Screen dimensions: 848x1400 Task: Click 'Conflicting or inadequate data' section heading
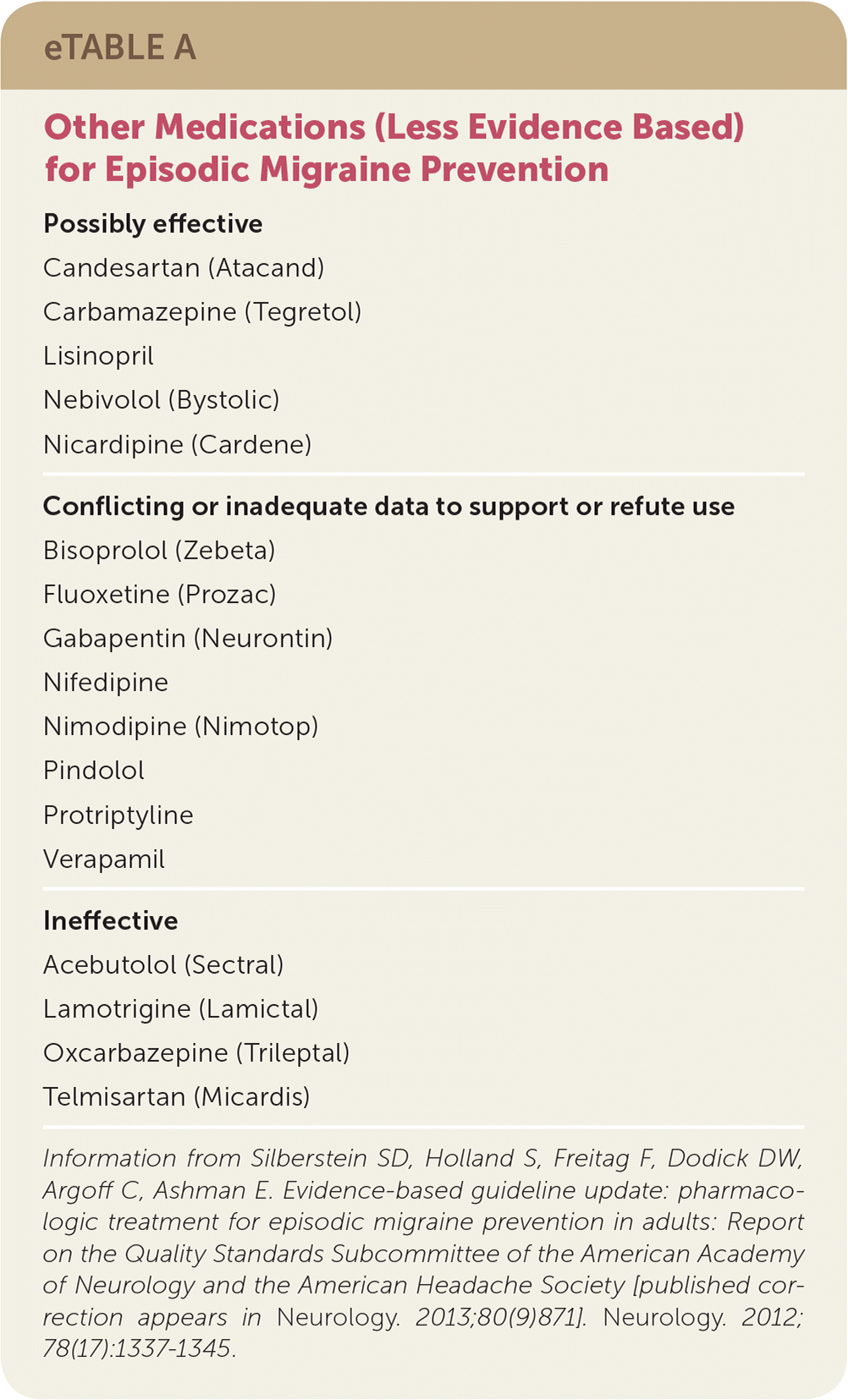pyautogui.click(x=388, y=507)
